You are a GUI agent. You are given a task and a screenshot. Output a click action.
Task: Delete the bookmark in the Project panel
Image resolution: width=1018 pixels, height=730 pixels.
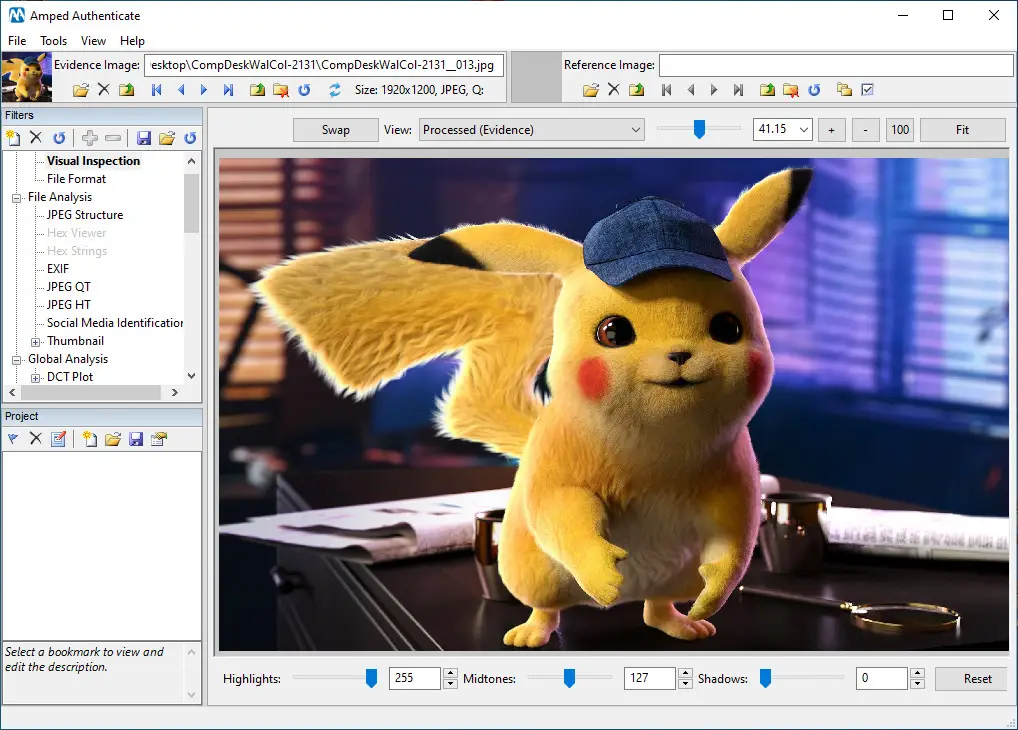tap(36, 439)
